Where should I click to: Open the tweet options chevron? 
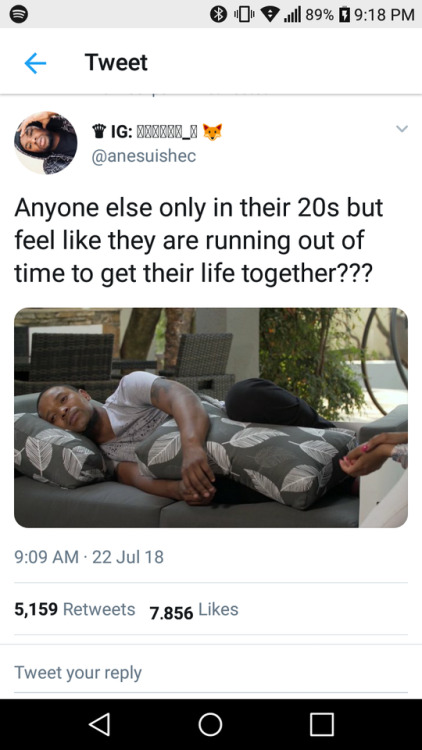(402, 129)
